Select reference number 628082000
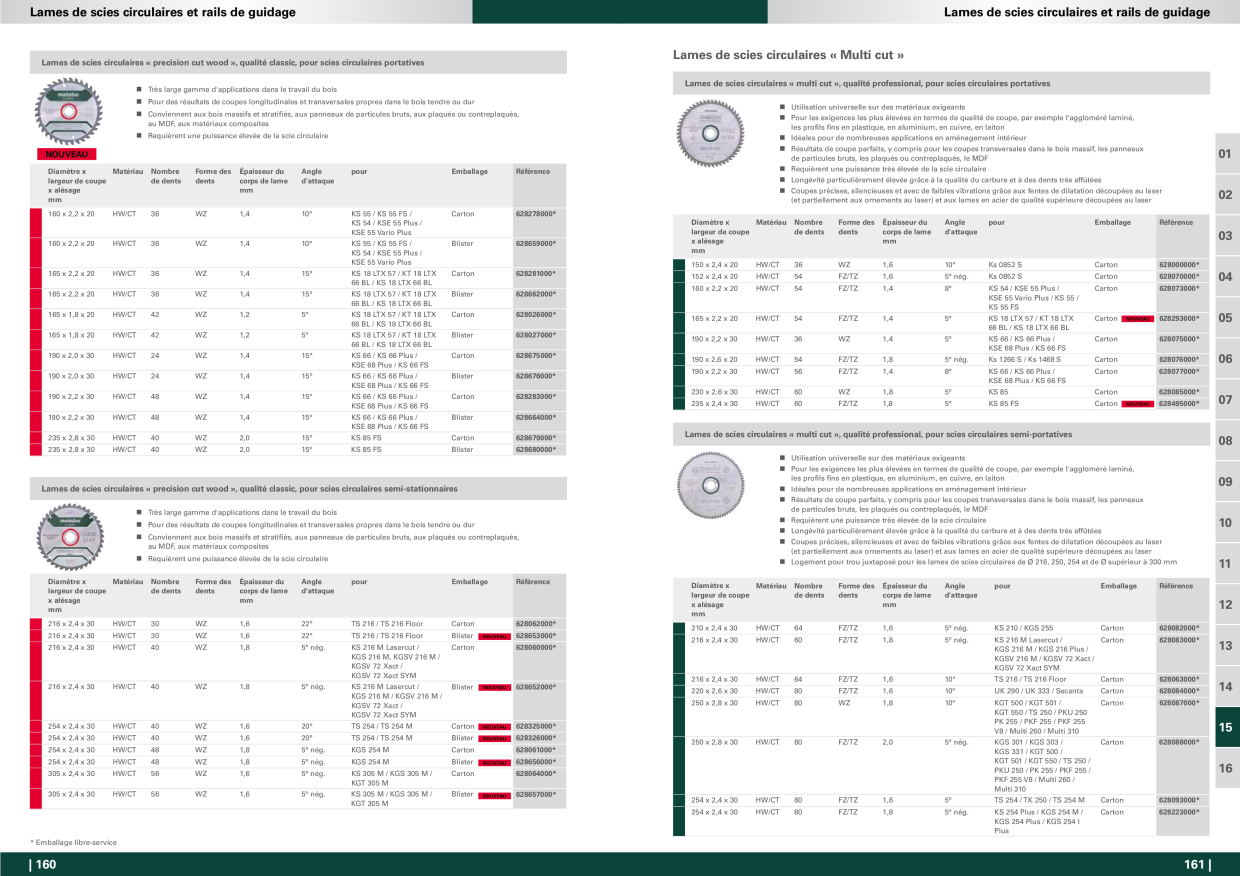1240x876 pixels. [x=1179, y=627]
